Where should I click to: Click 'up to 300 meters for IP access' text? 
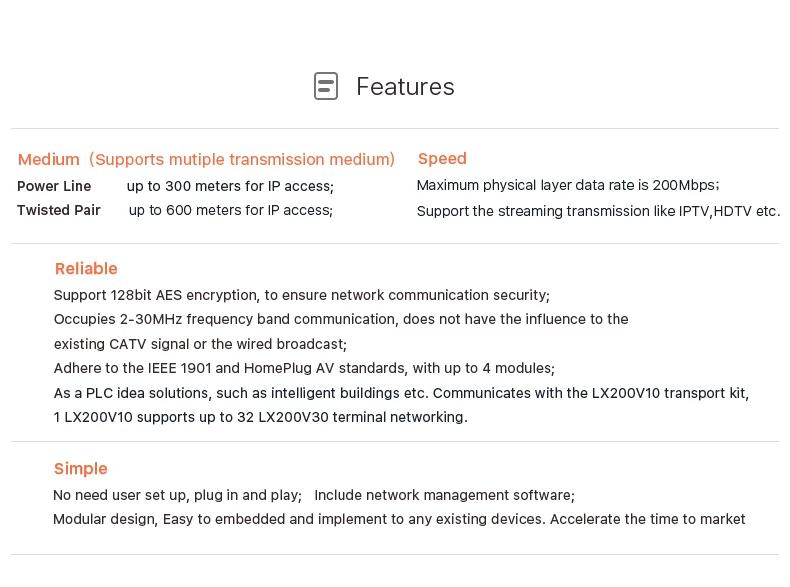pos(230,186)
